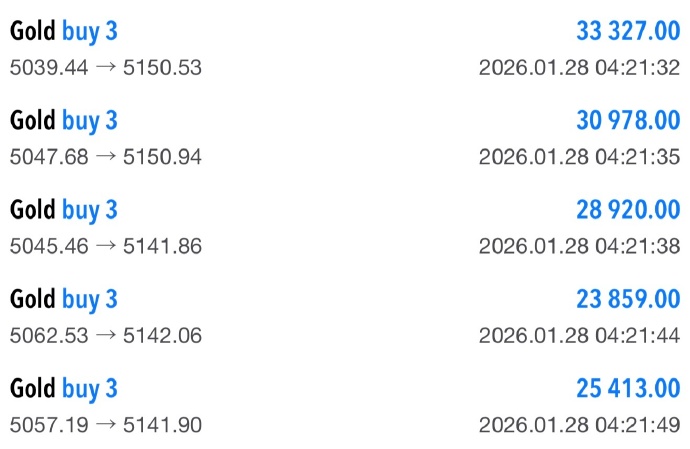The image size is (690, 449).
Task: Open the Gold buy trade with profit 25 413.00
Action: 64,387
